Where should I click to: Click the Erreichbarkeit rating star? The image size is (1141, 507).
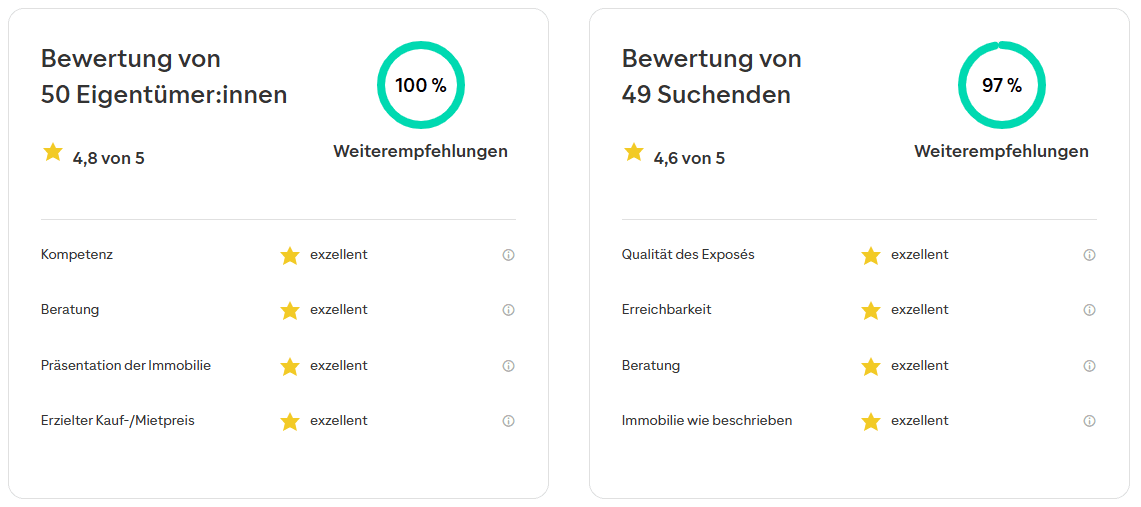pyautogui.click(x=871, y=311)
